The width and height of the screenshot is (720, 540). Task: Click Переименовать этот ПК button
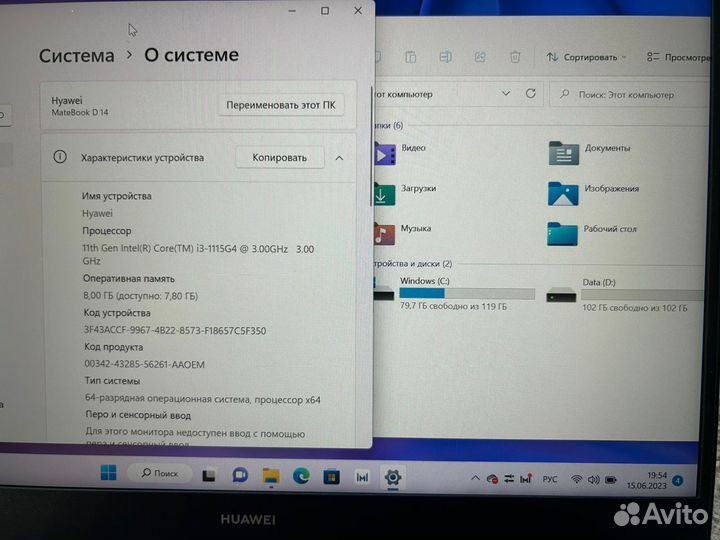(x=281, y=105)
